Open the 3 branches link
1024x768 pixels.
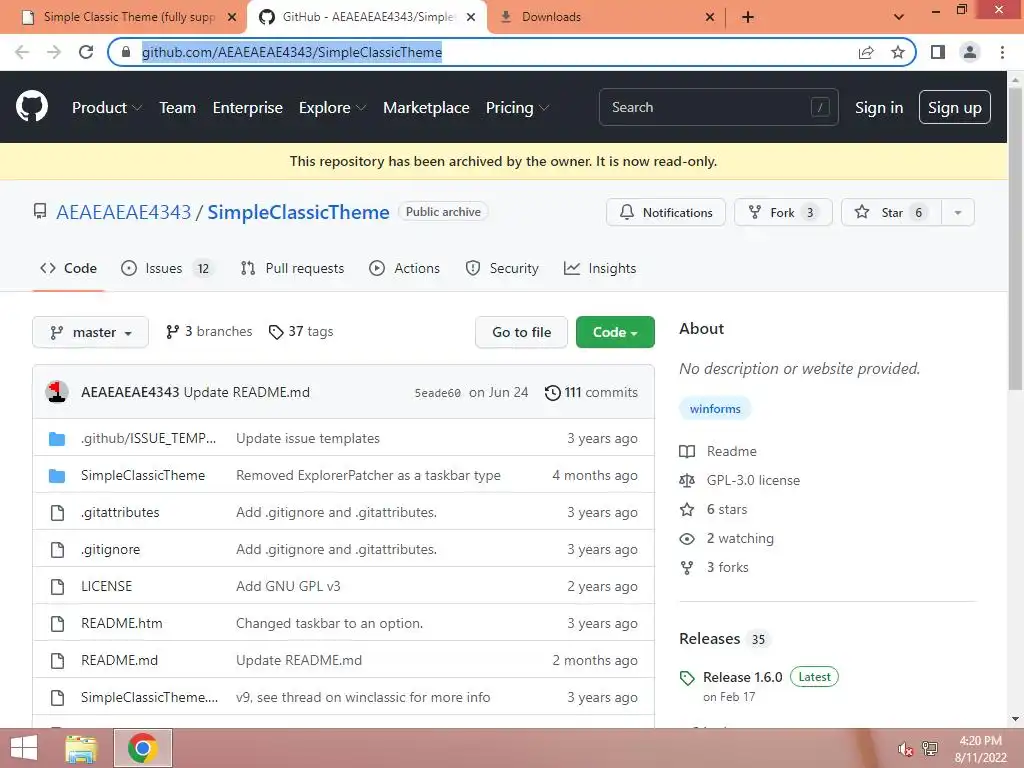[x=208, y=332]
